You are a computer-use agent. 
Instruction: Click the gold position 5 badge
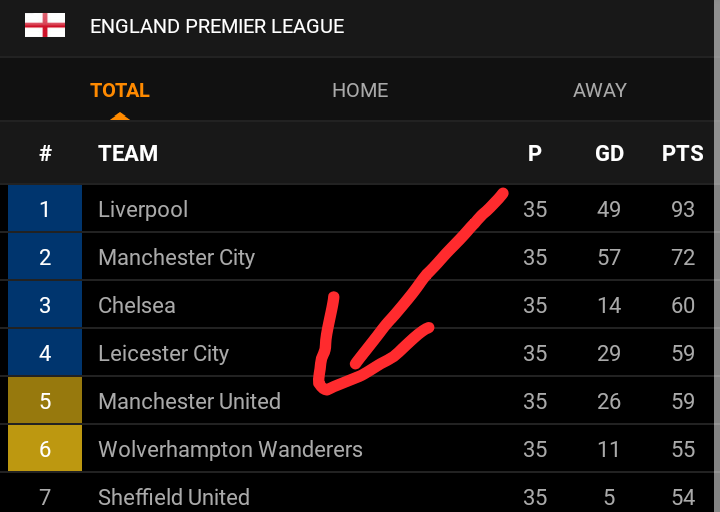coord(45,402)
